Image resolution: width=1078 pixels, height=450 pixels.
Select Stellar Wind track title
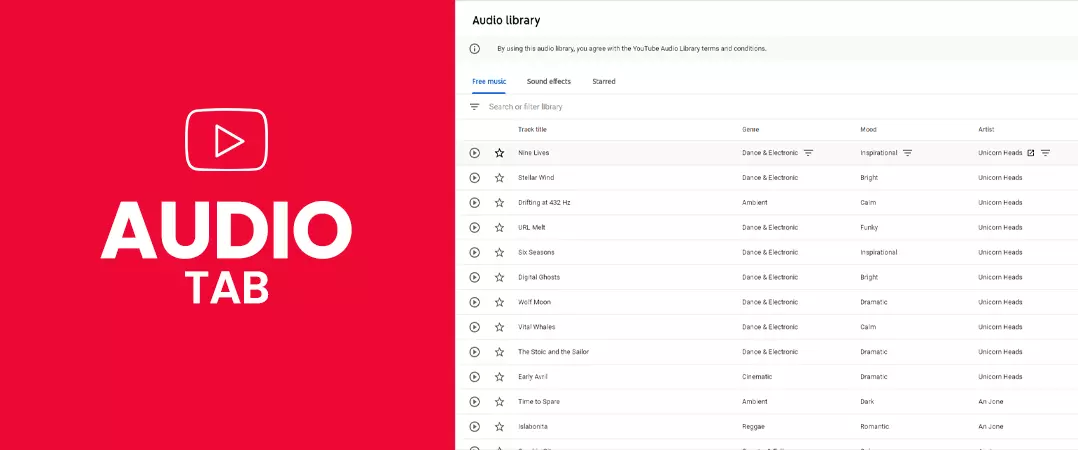(x=536, y=178)
